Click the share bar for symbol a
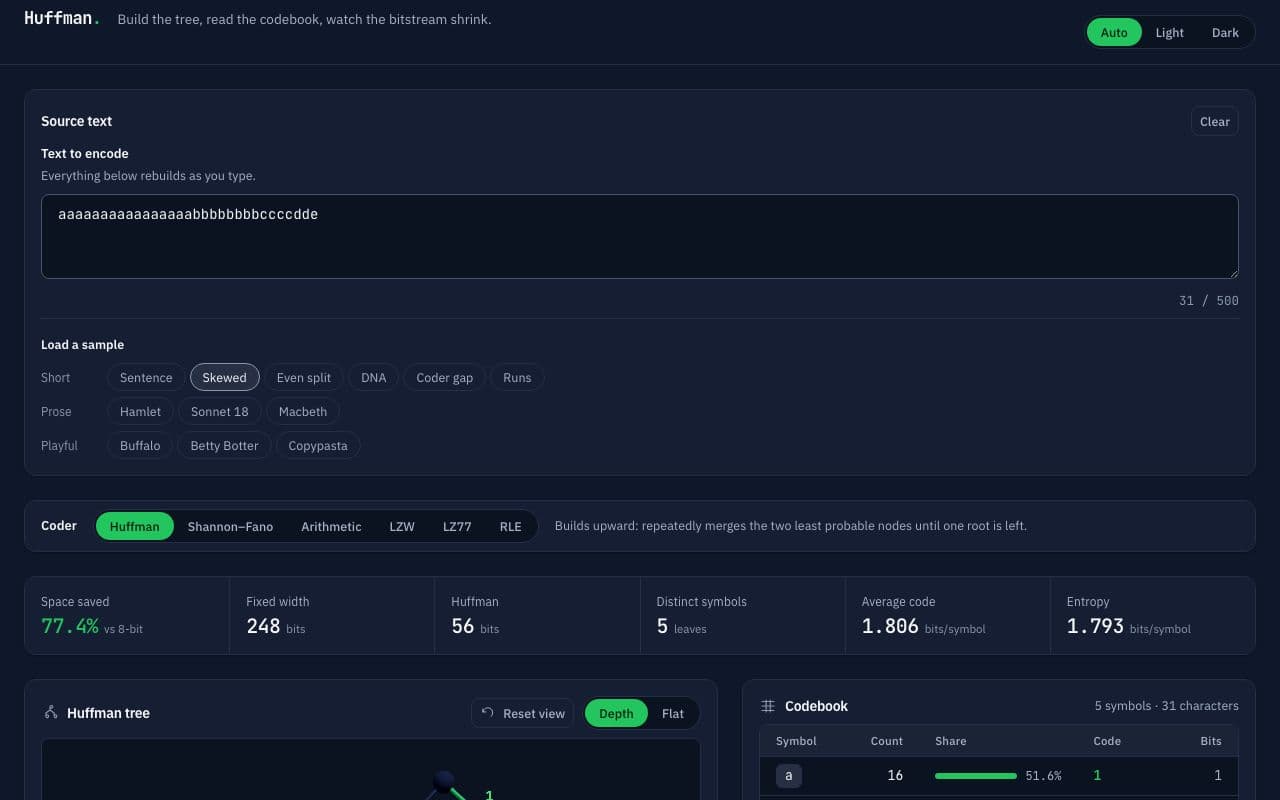The height and width of the screenshot is (800, 1280). tap(976, 776)
